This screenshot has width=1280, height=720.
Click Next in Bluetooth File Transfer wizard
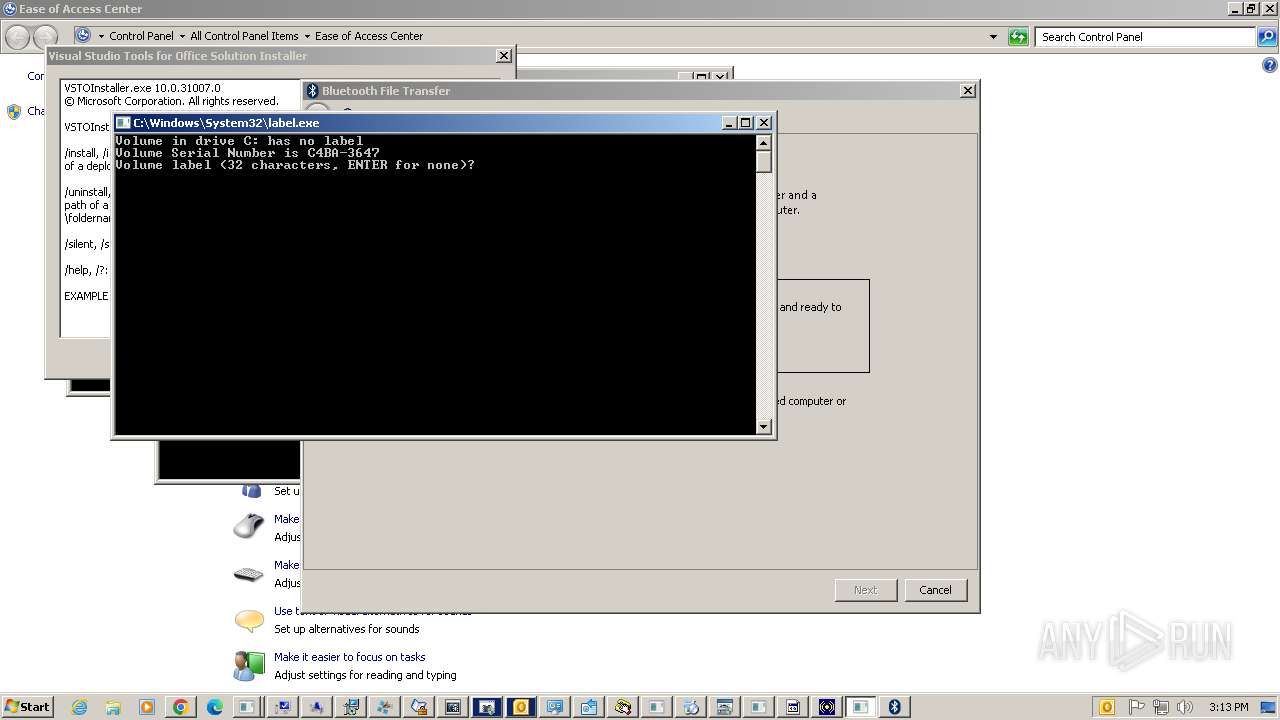point(865,590)
